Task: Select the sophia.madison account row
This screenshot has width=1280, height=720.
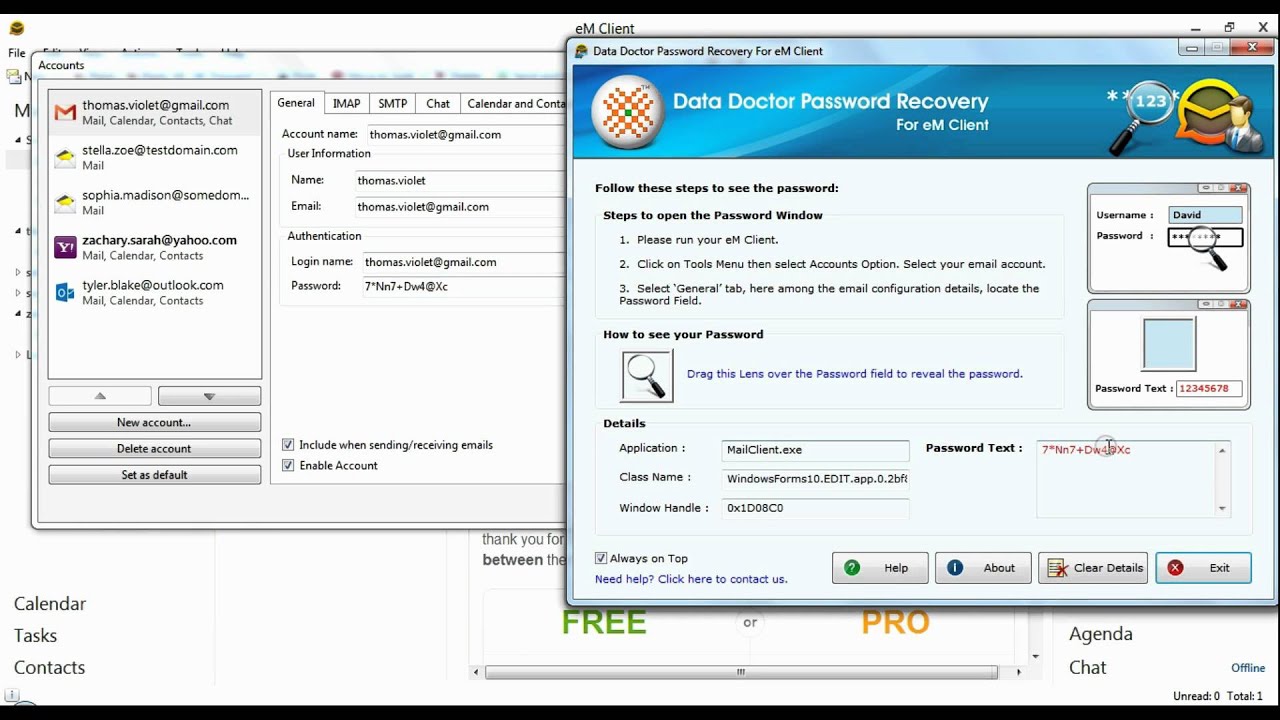Action: click(154, 203)
